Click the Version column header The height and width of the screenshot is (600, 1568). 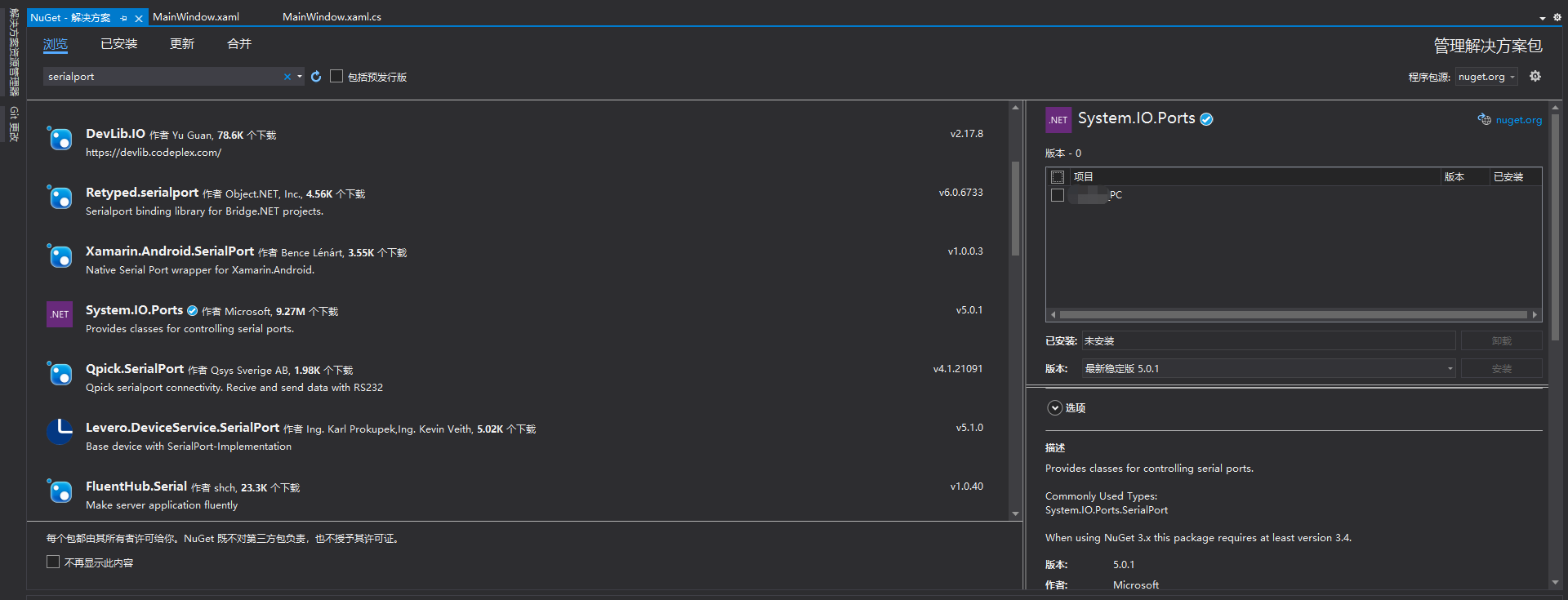point(1464,176)
